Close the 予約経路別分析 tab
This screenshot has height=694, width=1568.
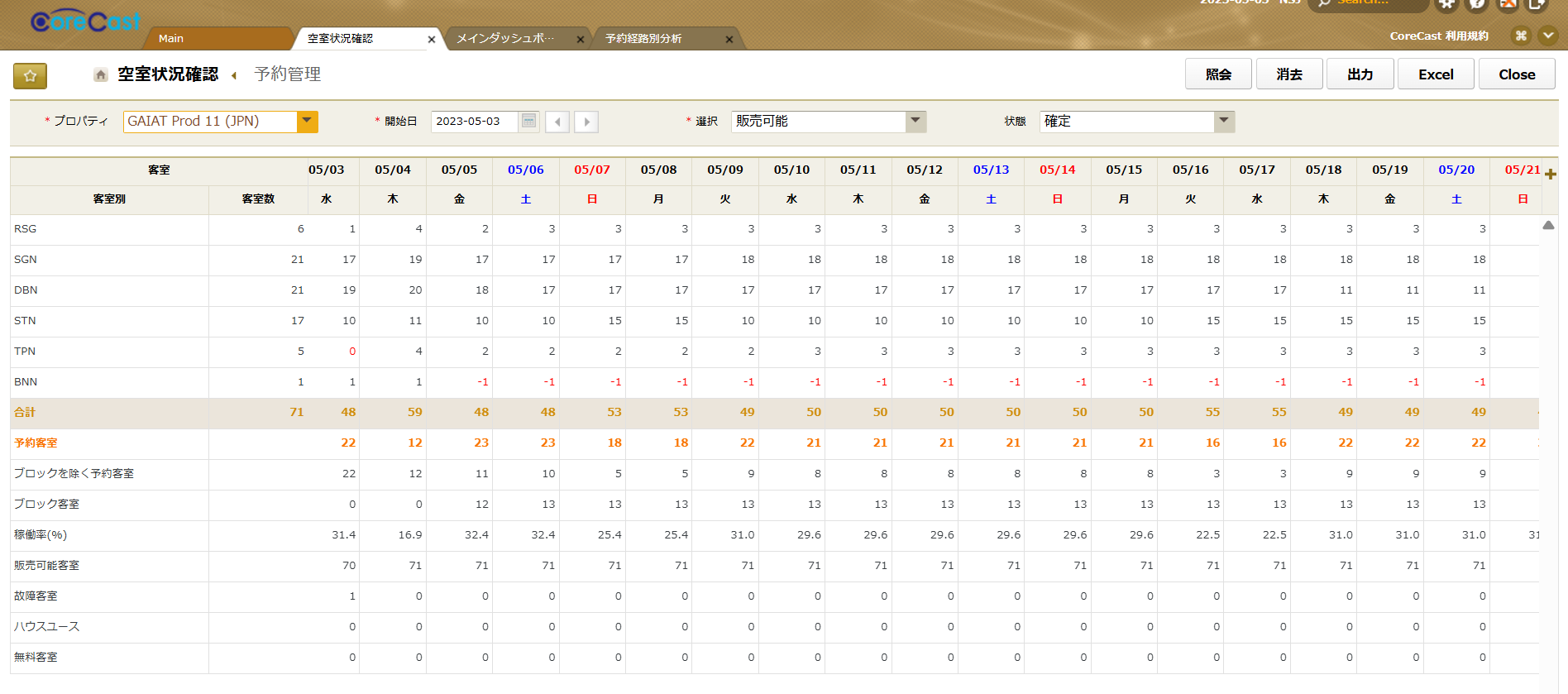point(729,39)
